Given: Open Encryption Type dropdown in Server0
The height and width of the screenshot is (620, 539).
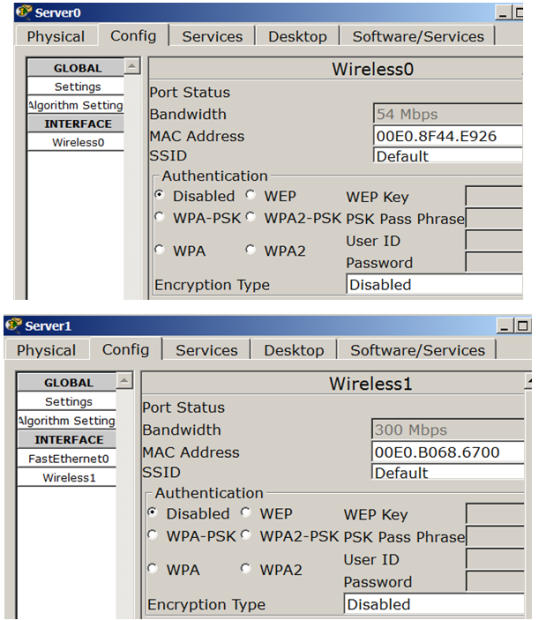Looking at the screenshot, I should click(x=434, y=284).
